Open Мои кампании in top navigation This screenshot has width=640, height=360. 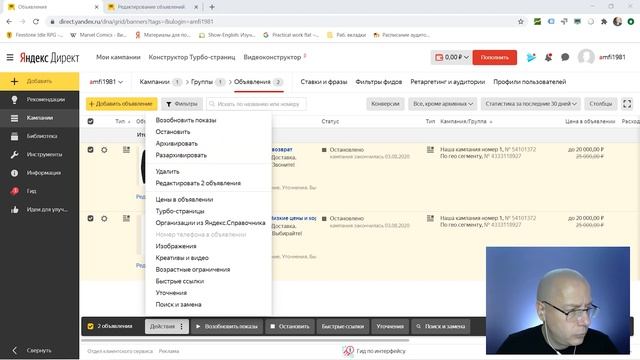point(118,57)
